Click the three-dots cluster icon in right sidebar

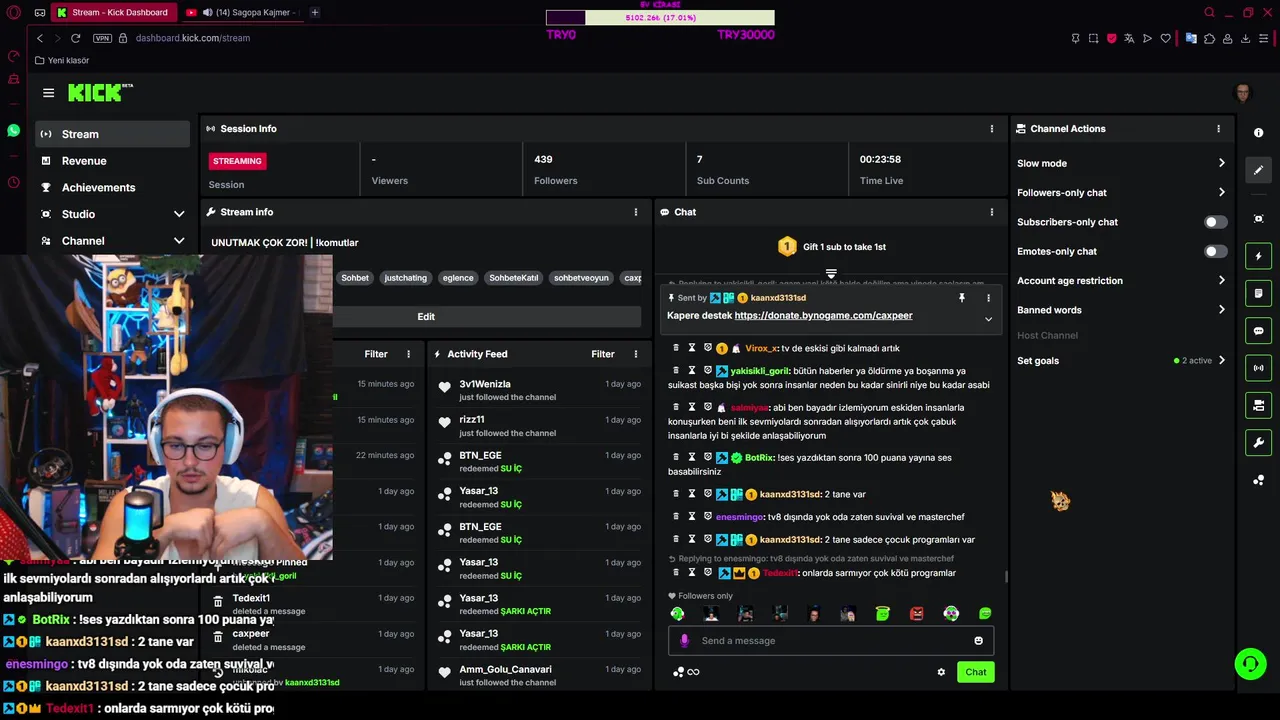coord(1258,480)
